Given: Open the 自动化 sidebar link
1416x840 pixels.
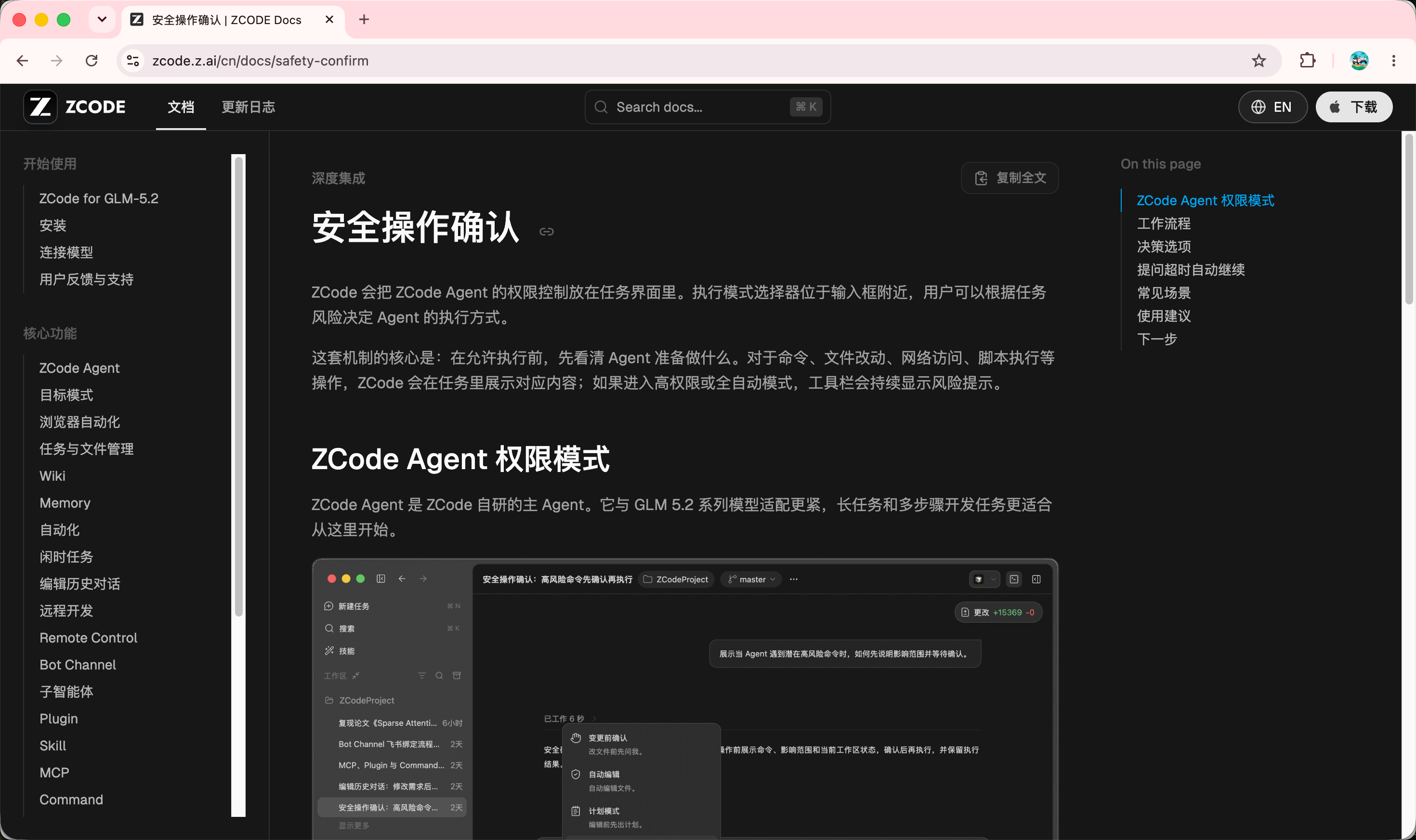Looking at the screenshot, I should click(59, 530).
